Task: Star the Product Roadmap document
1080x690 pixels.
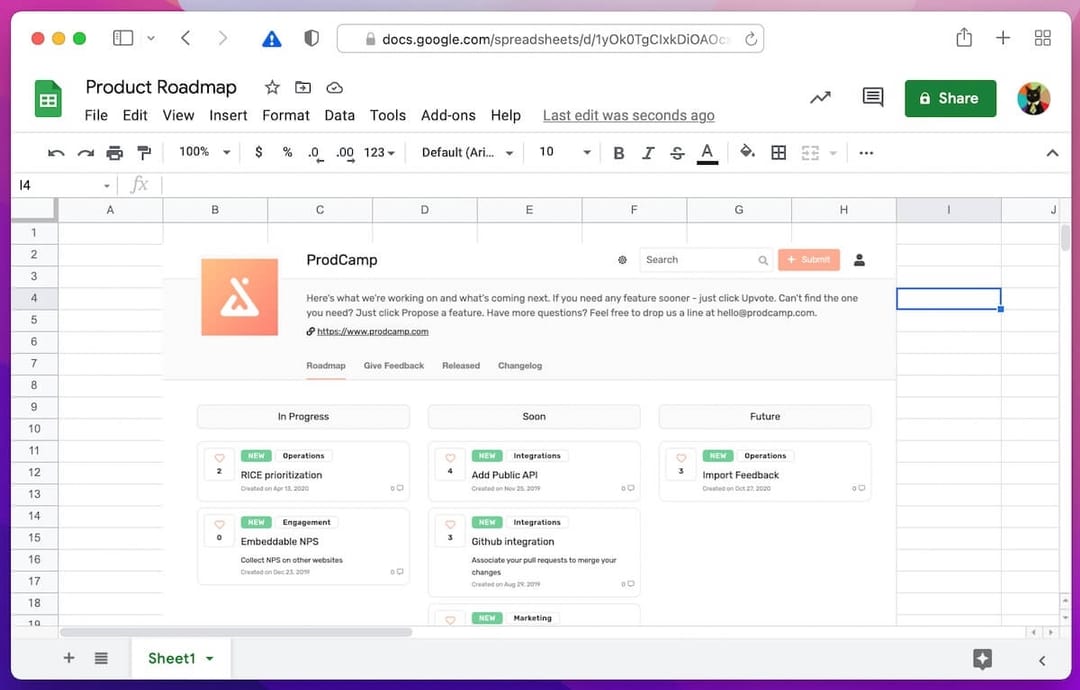Action: [x=272, y=87]
